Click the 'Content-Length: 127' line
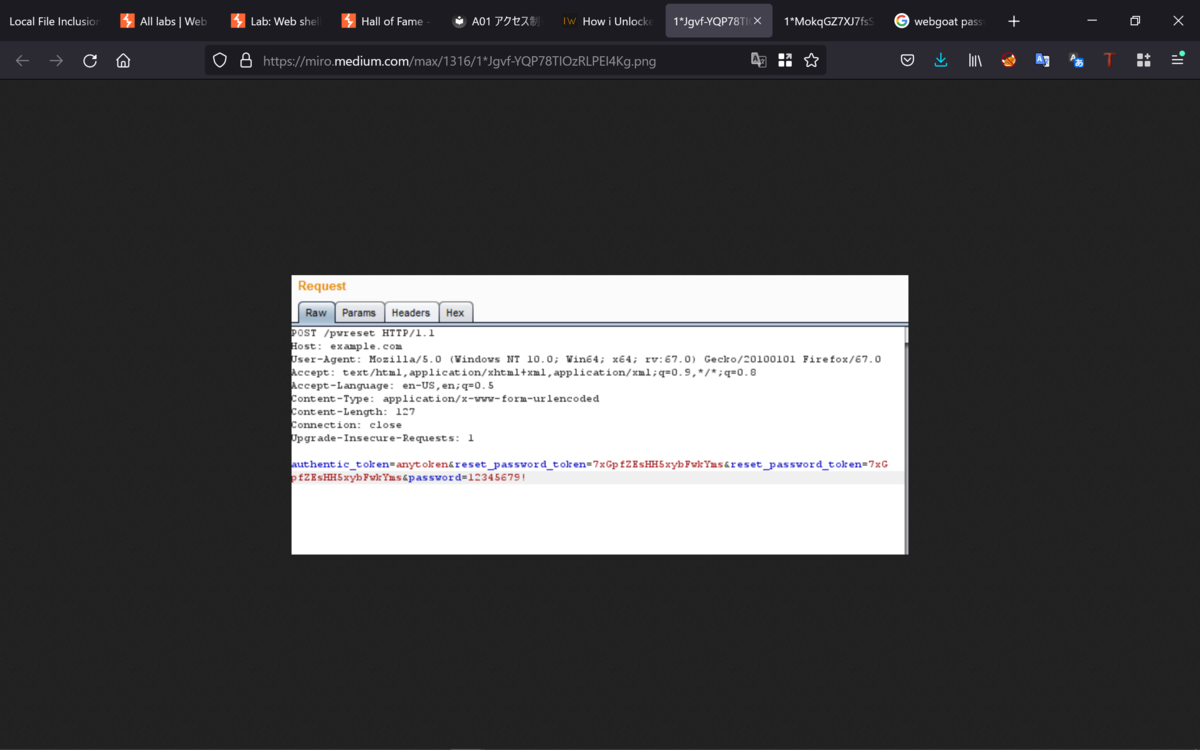The width and height of the screenshot is (1200, 750). pos(353,411)
